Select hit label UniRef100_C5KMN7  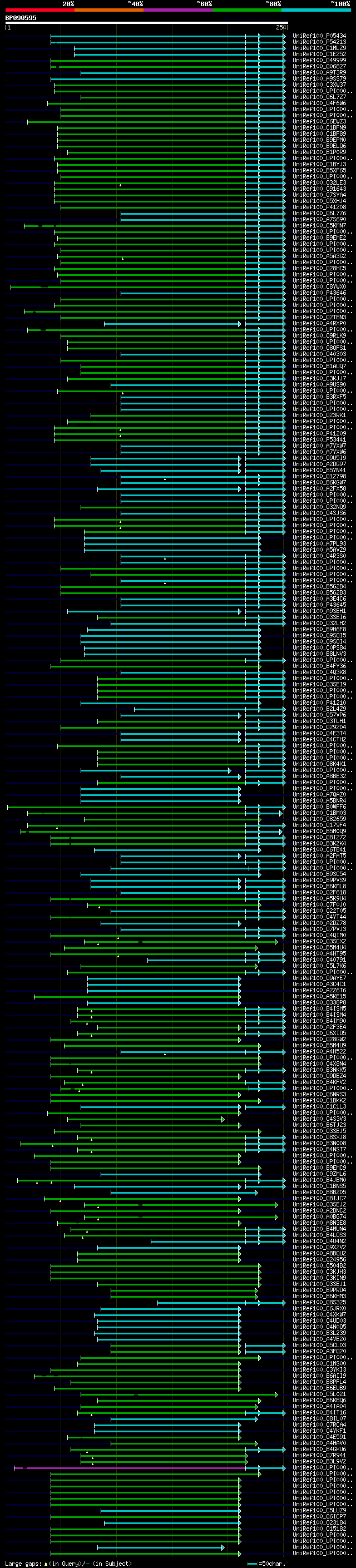[319, 225]
